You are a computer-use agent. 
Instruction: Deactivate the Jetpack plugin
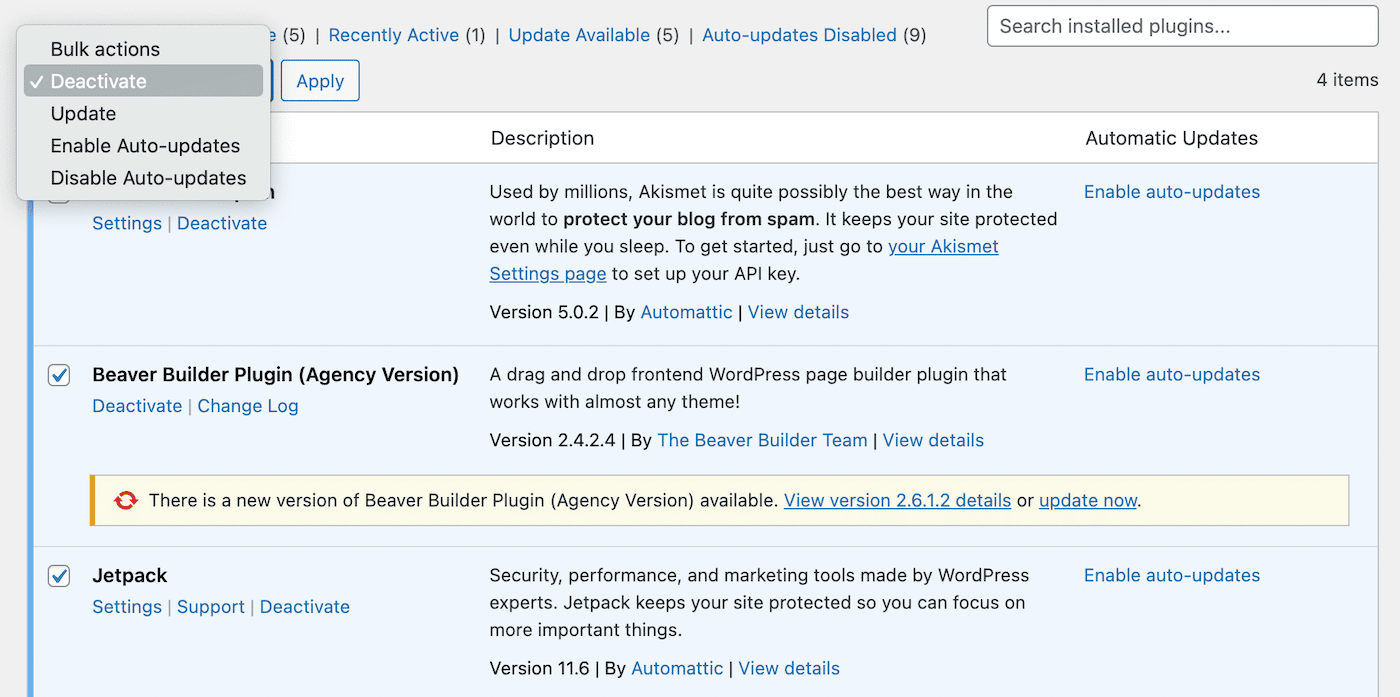click(x=304, y=606)
